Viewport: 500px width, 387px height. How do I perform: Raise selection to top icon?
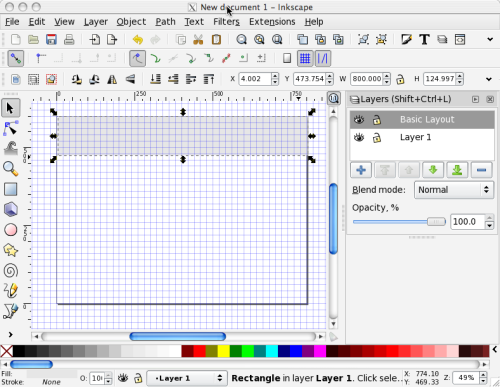(x=209, y=79)
